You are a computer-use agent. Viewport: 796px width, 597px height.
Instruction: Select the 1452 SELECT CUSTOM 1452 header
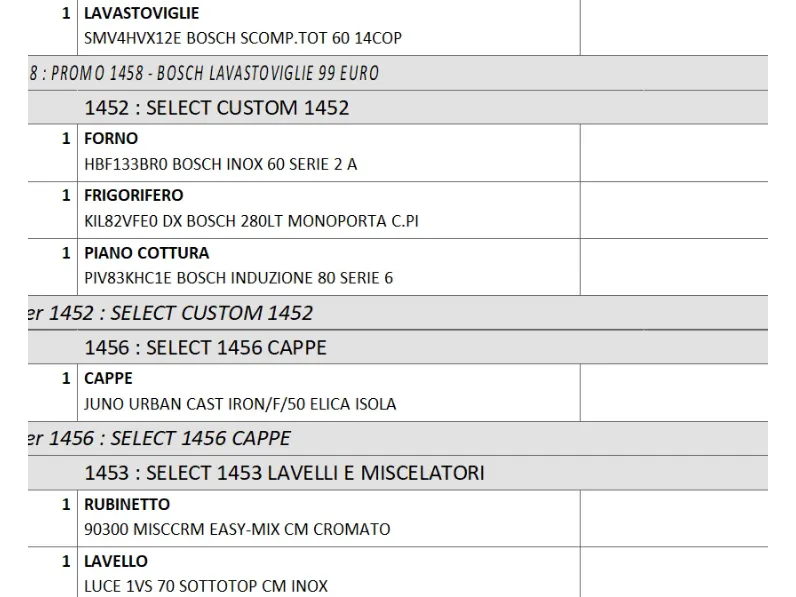click(x=398, y=108)
